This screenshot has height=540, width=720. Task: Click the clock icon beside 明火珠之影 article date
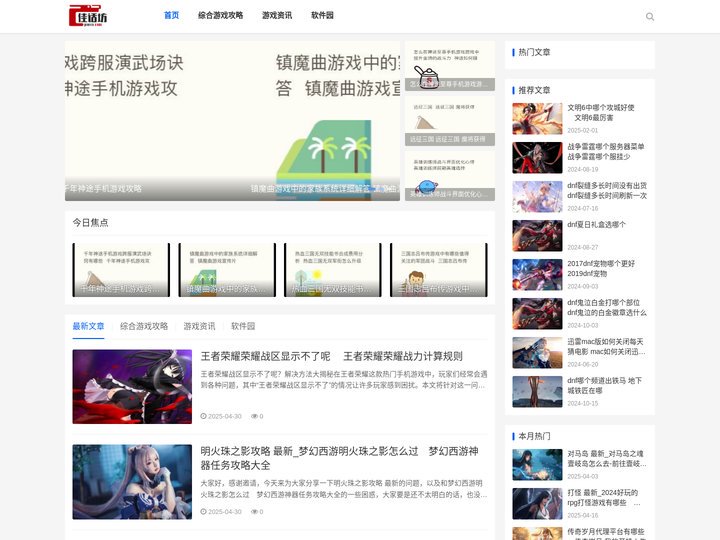click(203, 512)
